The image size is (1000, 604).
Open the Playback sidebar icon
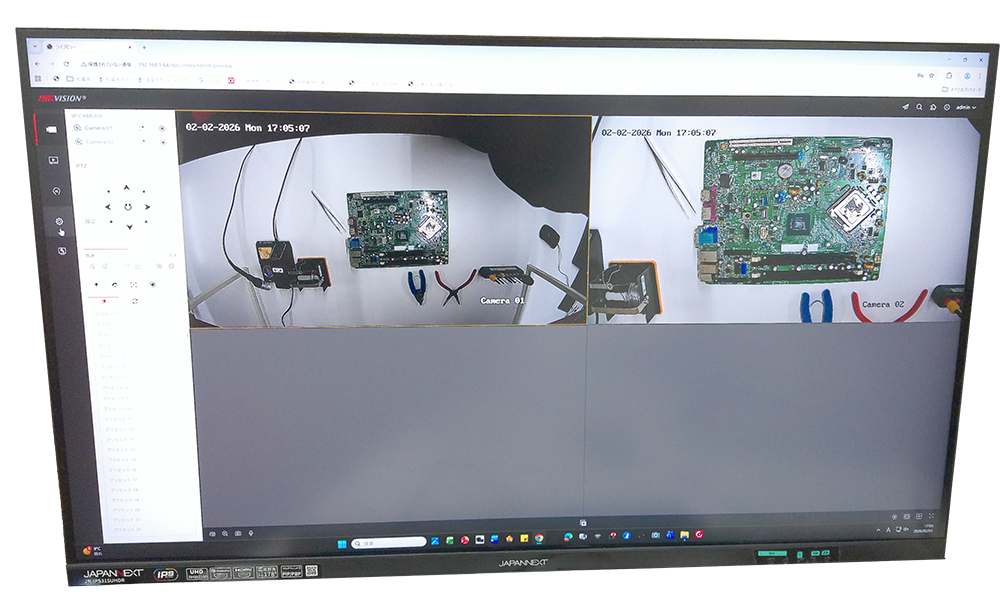tap(54, 160)
